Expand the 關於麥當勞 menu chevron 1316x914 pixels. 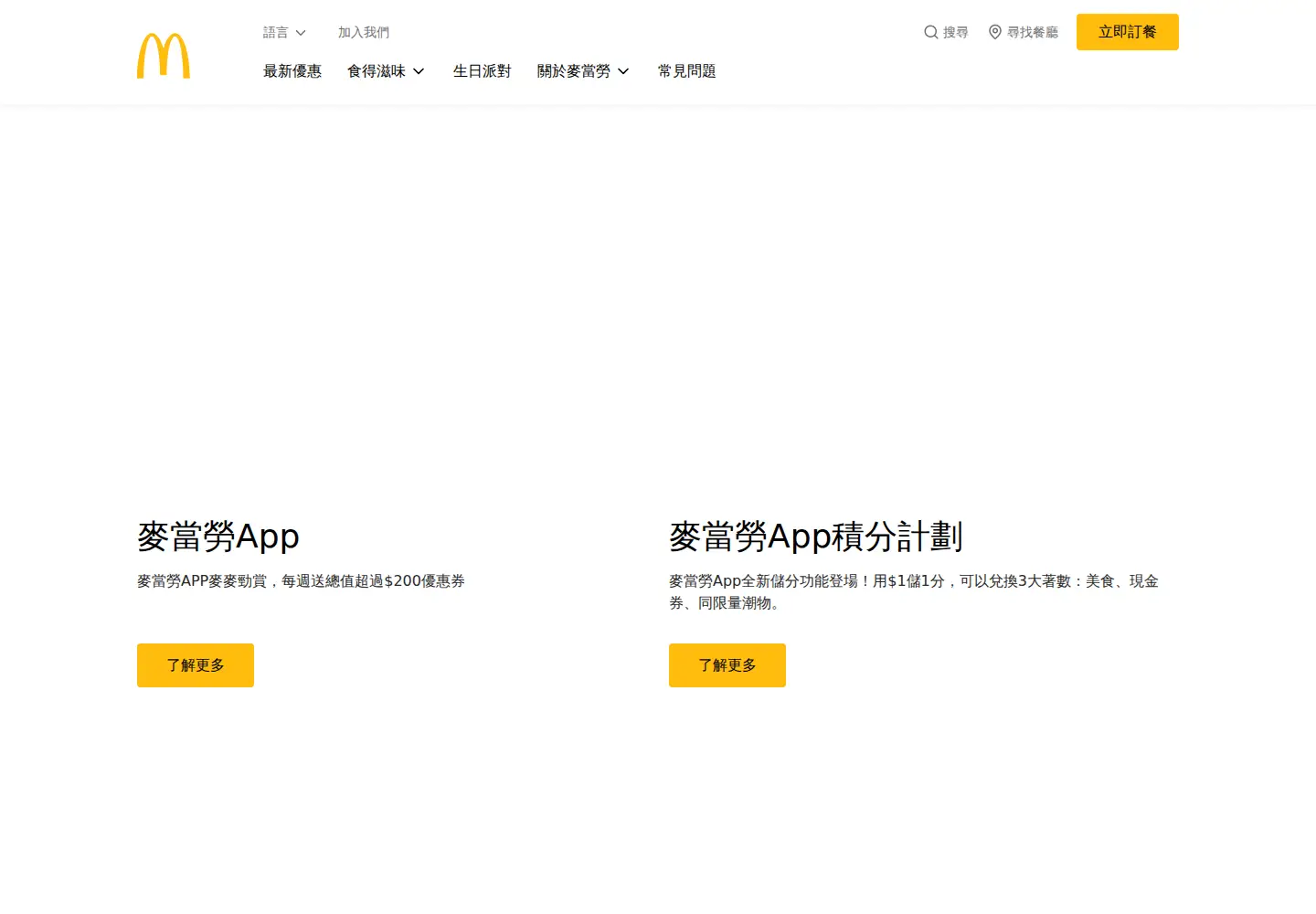point(623,71)
